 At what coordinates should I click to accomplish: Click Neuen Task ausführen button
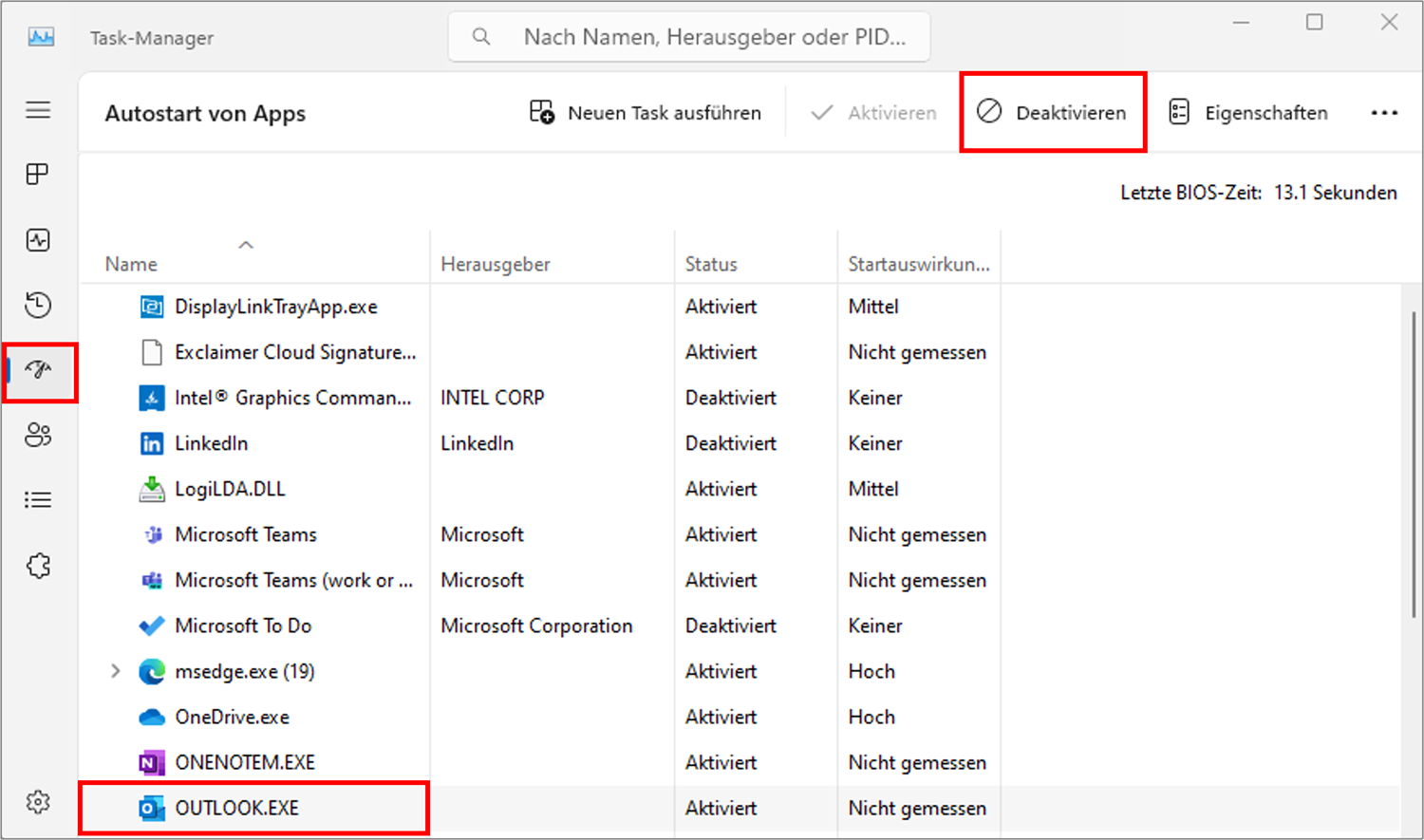tap(646, 113)
